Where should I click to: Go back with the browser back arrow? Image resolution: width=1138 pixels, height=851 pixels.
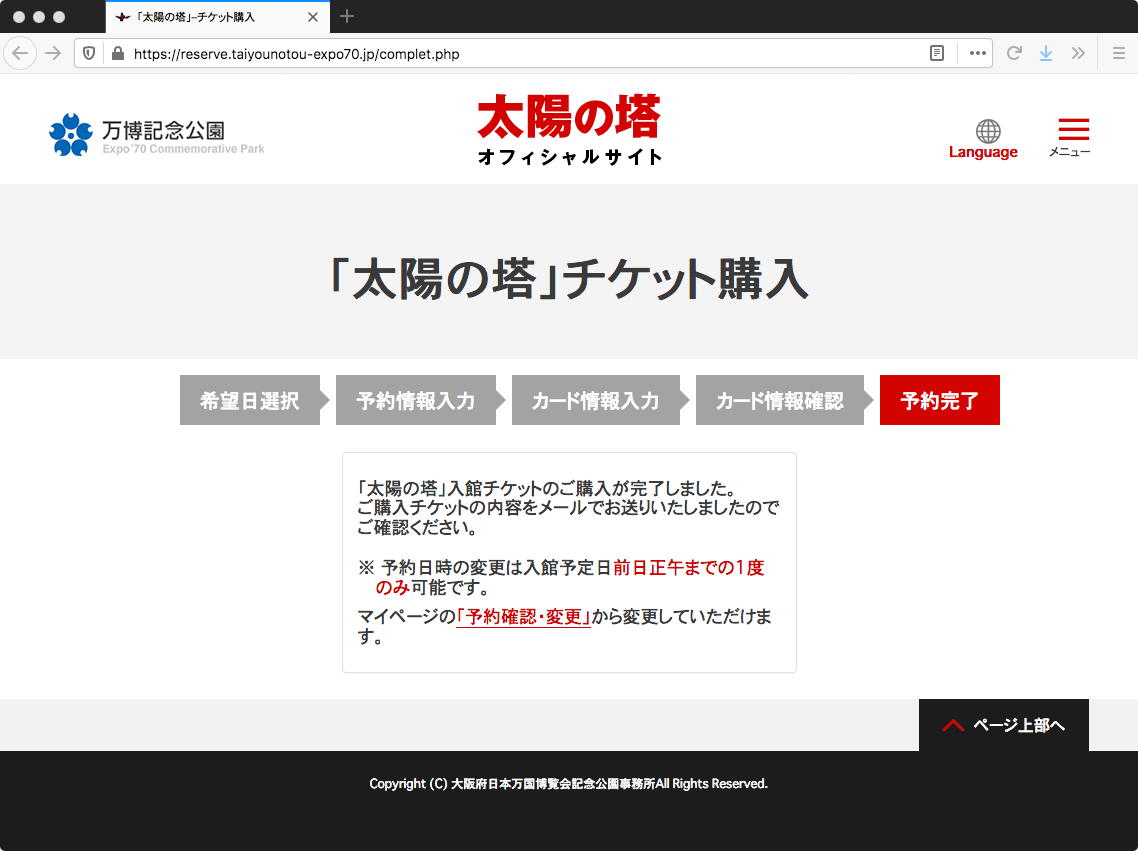[x=20, y=53]
